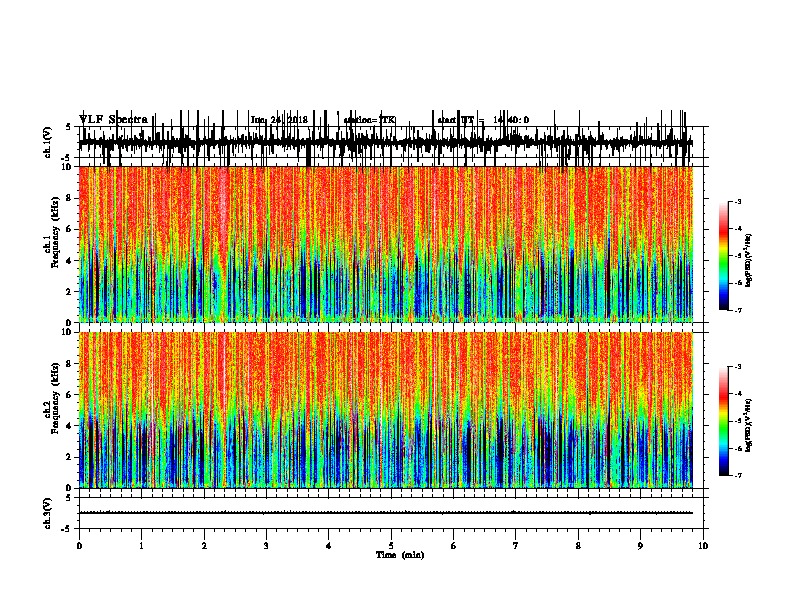Click the "-5" volt tick on ch.1(V) axis
The image size is (792, 612).
click(x=67, y=158)
